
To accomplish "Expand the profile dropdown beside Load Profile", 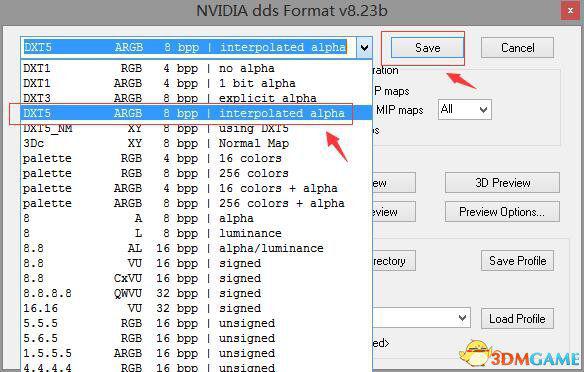I will click(x=462, y=318).
